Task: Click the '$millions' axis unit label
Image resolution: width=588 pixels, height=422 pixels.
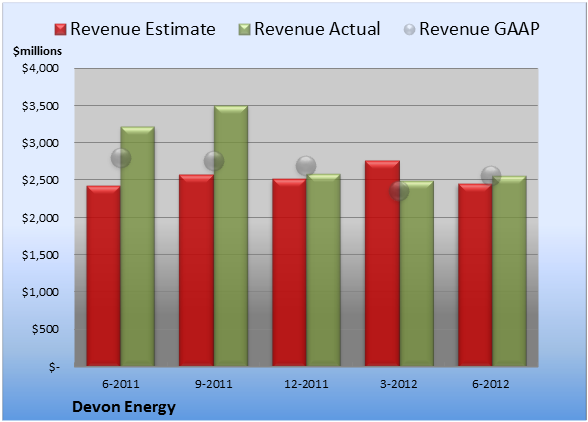Action: tap(37, 51)
